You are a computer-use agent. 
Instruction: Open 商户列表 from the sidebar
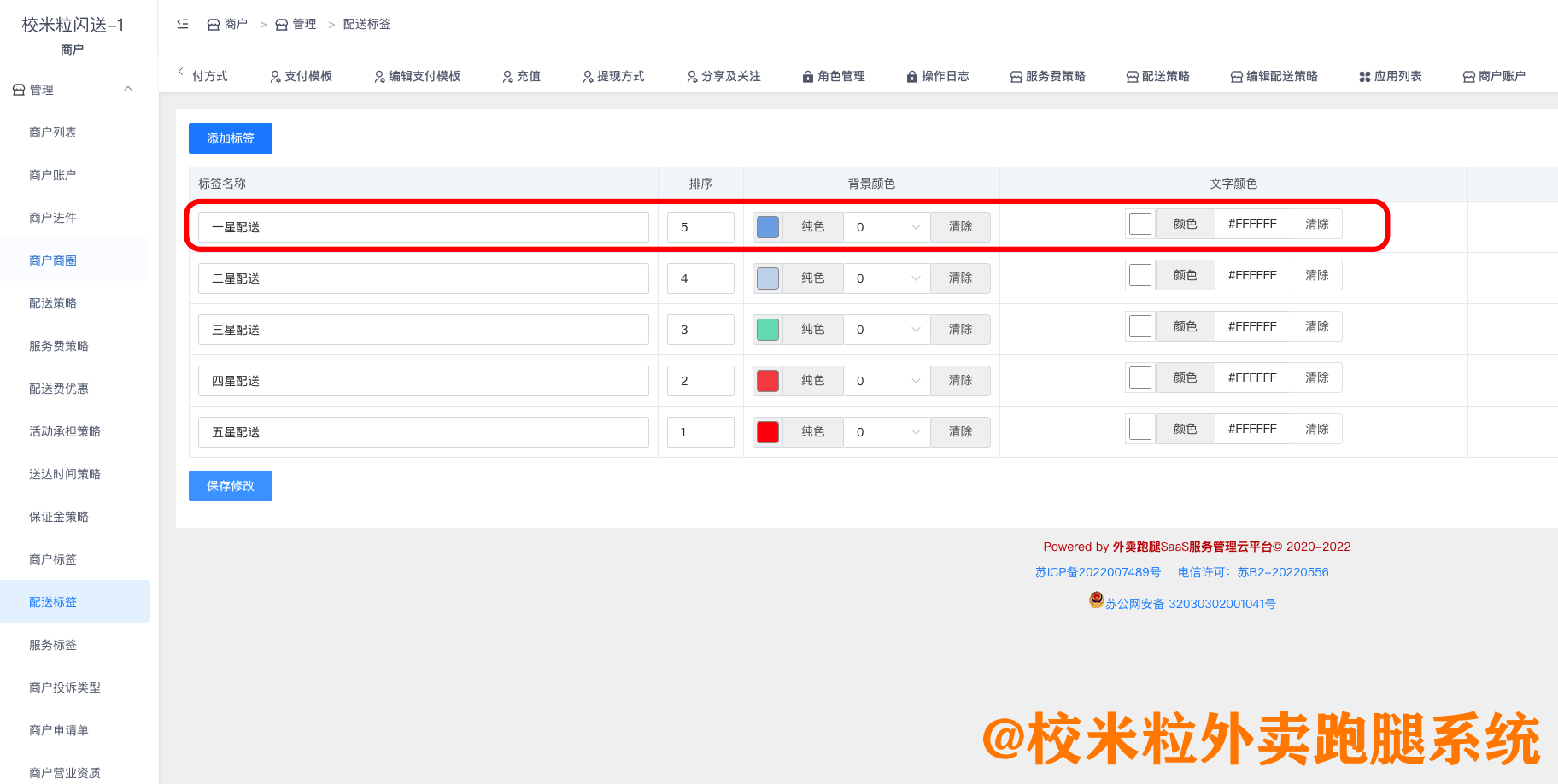[53, 132]
